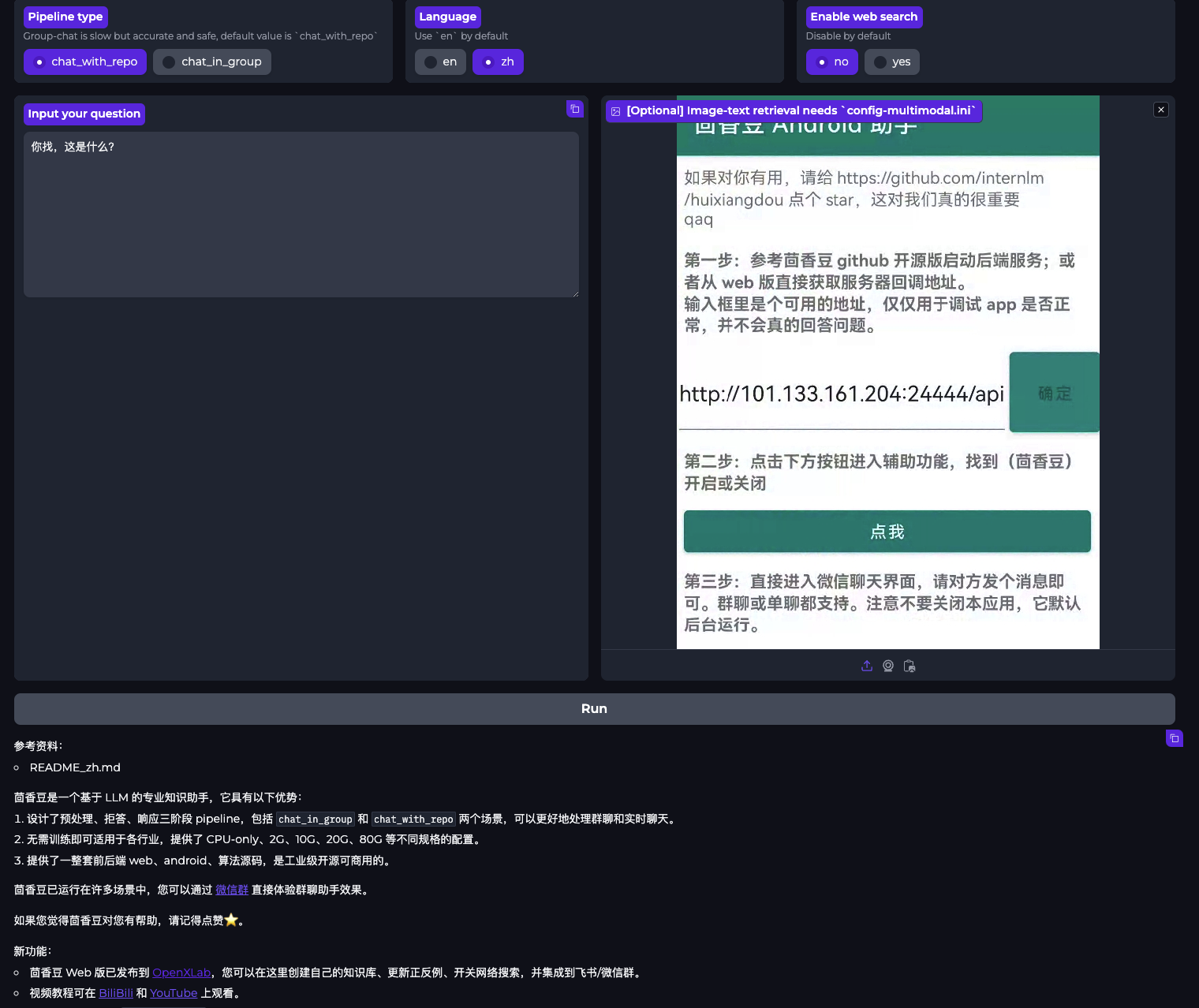Open the YouTube link
This screenshot has height=1008, width=1199.
tap(174, 993)
